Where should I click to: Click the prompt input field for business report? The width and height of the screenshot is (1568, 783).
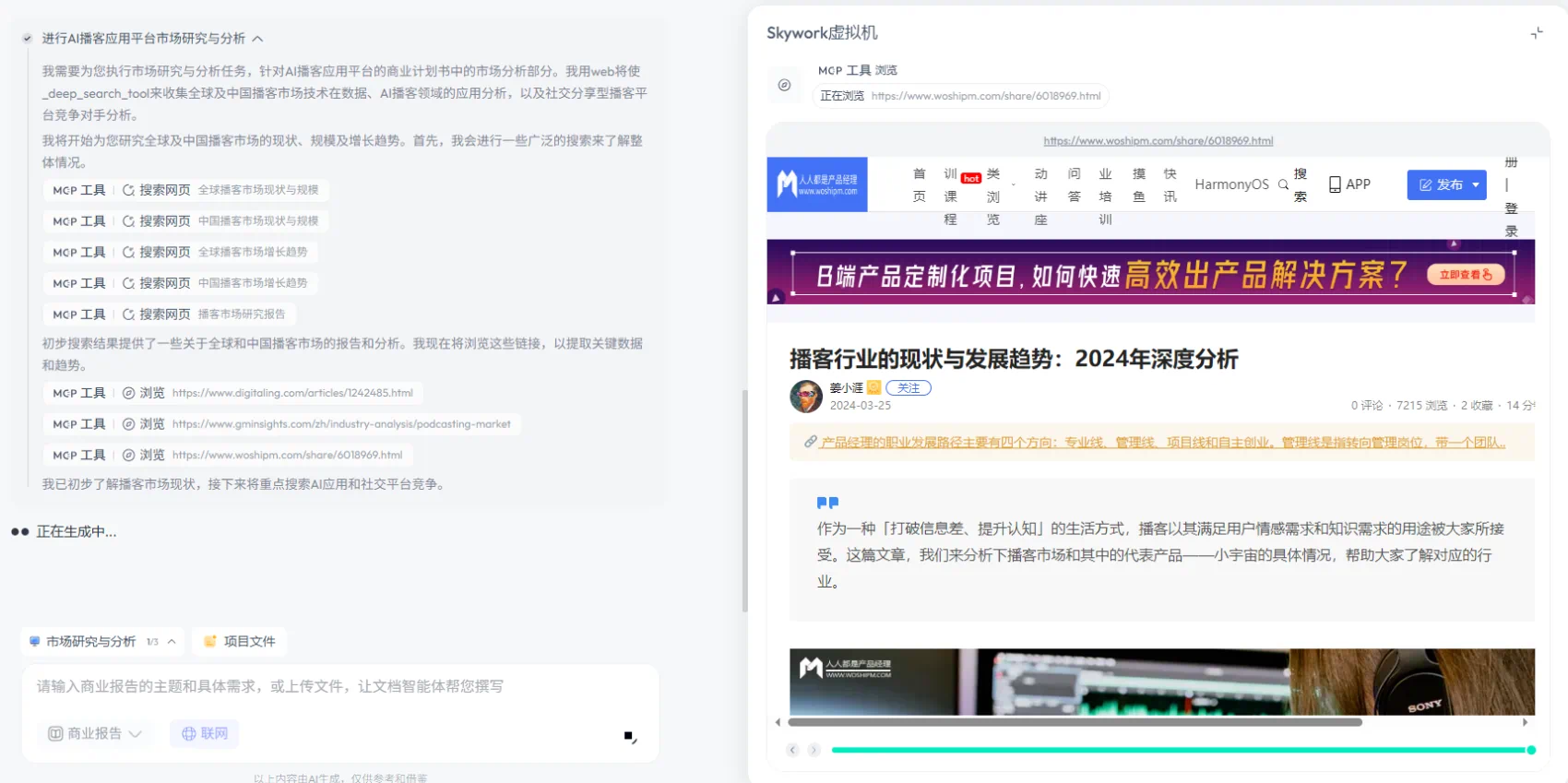[x=340, y=687]
